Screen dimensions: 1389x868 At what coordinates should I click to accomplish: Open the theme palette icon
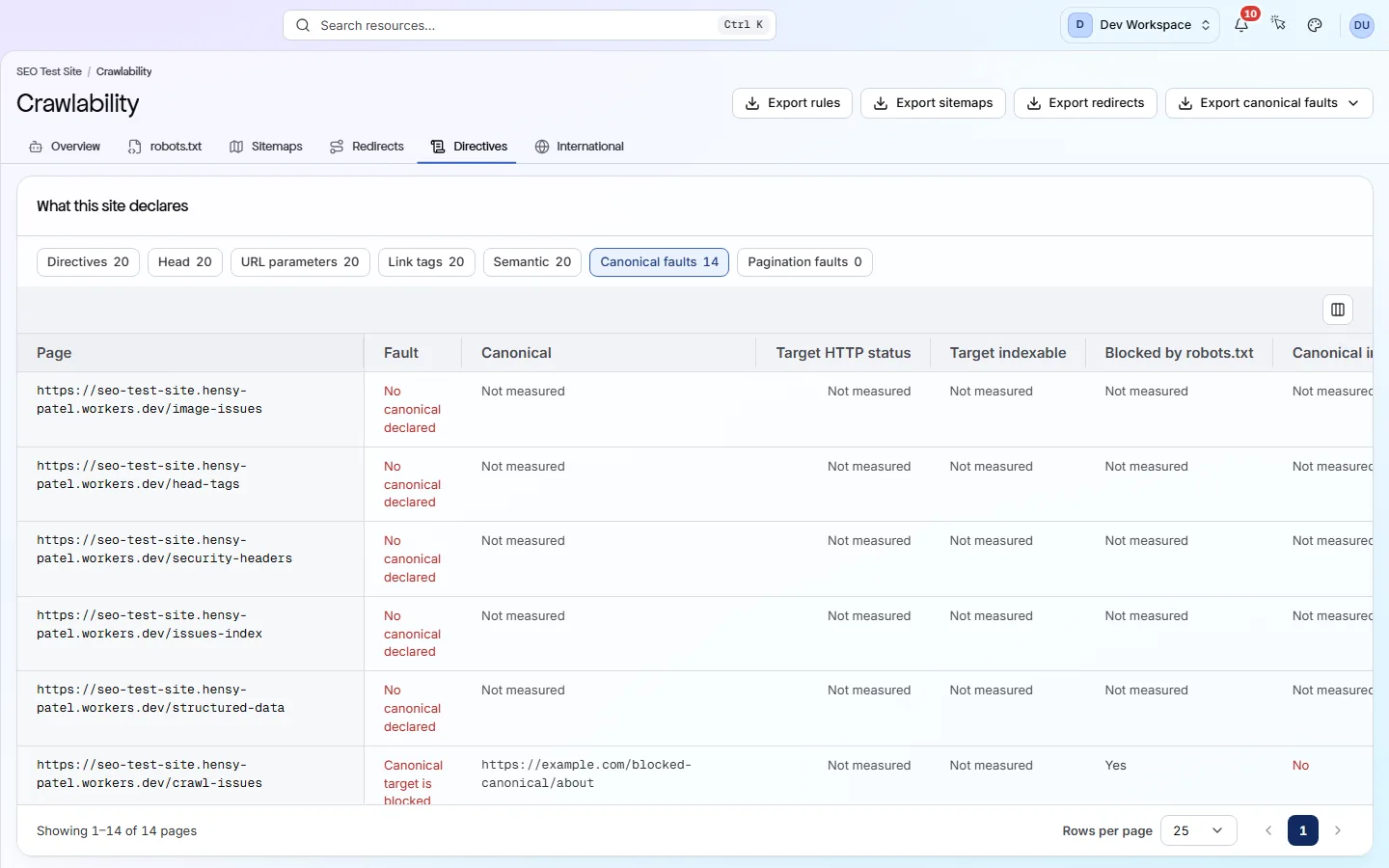pyautogui.click(x=1315, y=25)
